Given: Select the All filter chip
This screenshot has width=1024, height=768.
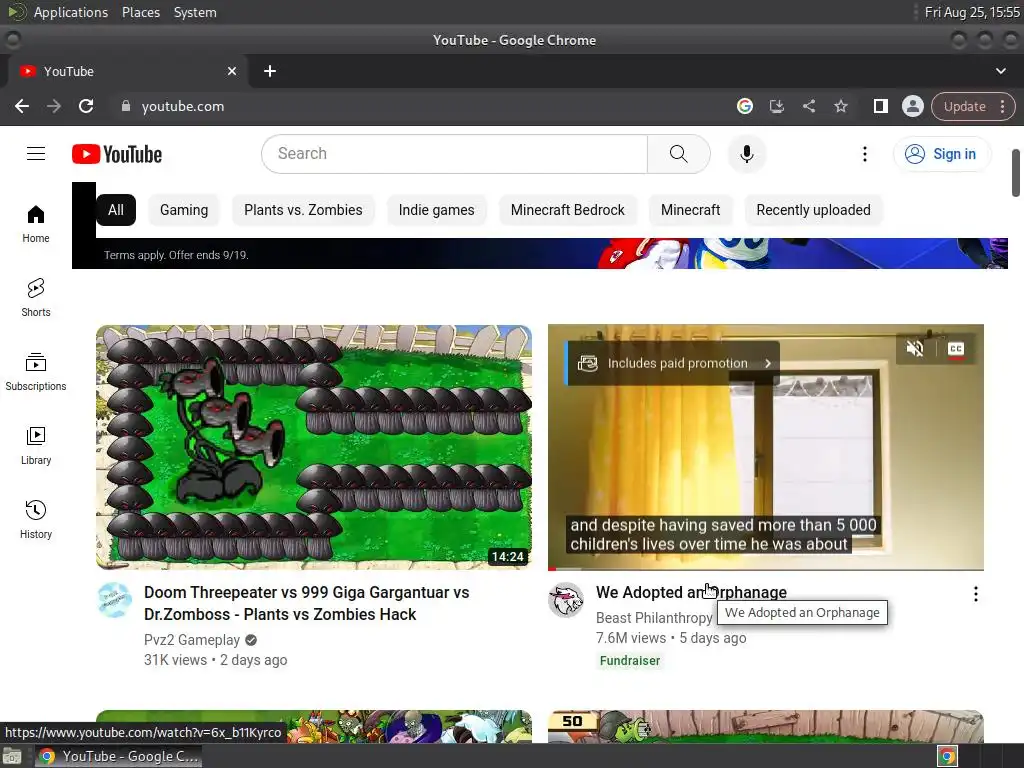Looking at the screenshot, I should click(x=116, y=210).
